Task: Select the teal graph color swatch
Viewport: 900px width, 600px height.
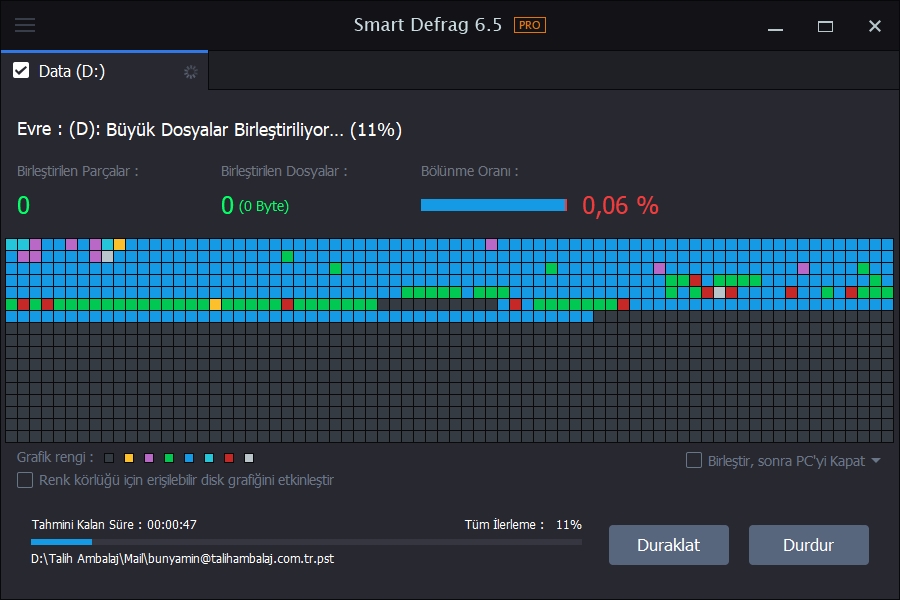Action: 209,458
